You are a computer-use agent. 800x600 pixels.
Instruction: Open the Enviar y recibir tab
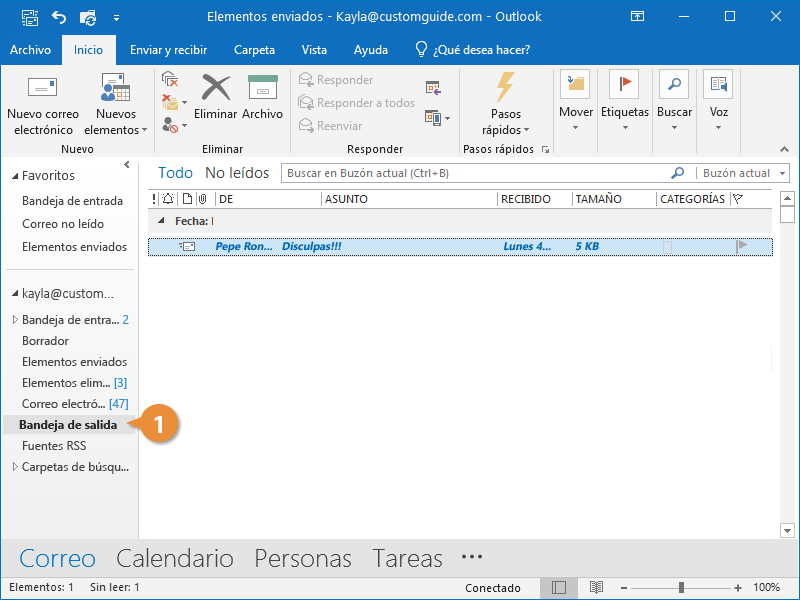pos(168,50)
